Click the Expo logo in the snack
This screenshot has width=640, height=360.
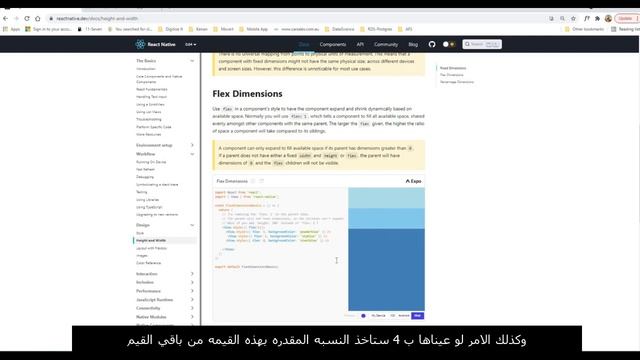pyautogui.click(x=413, y=181)
